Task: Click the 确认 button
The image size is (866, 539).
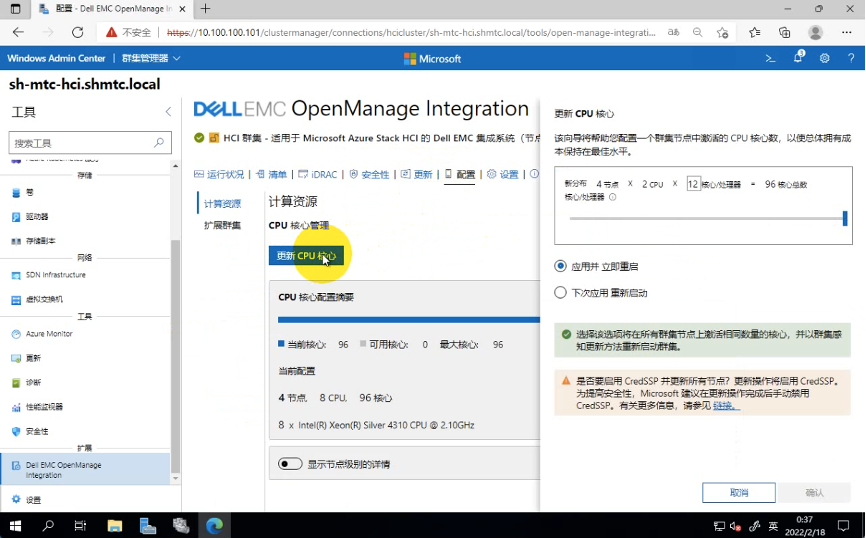Action: 814,493
